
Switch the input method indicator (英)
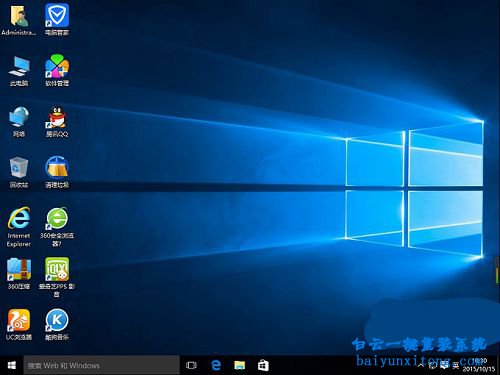tap(456, 366)
